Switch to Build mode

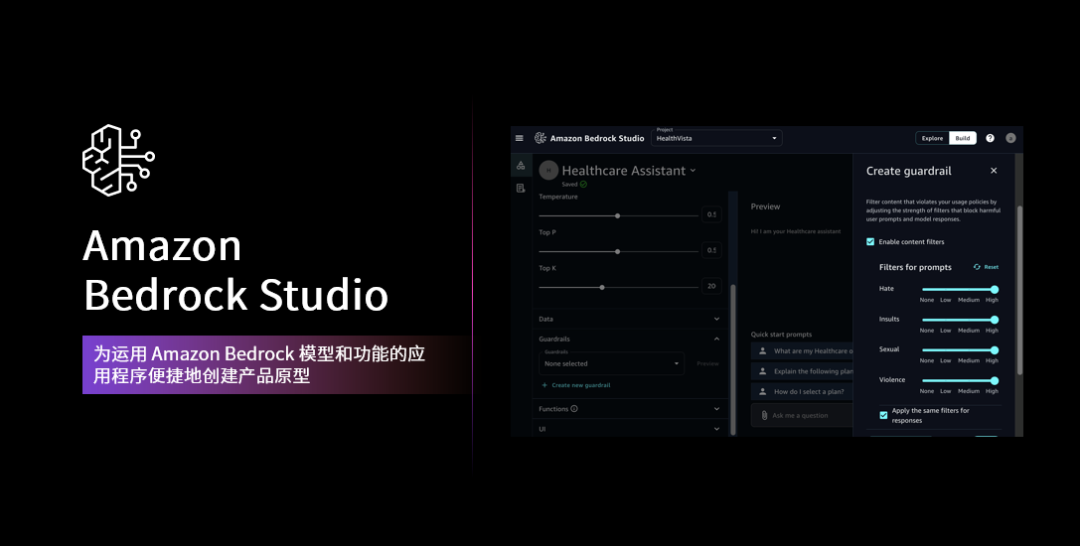click(962, 138)
